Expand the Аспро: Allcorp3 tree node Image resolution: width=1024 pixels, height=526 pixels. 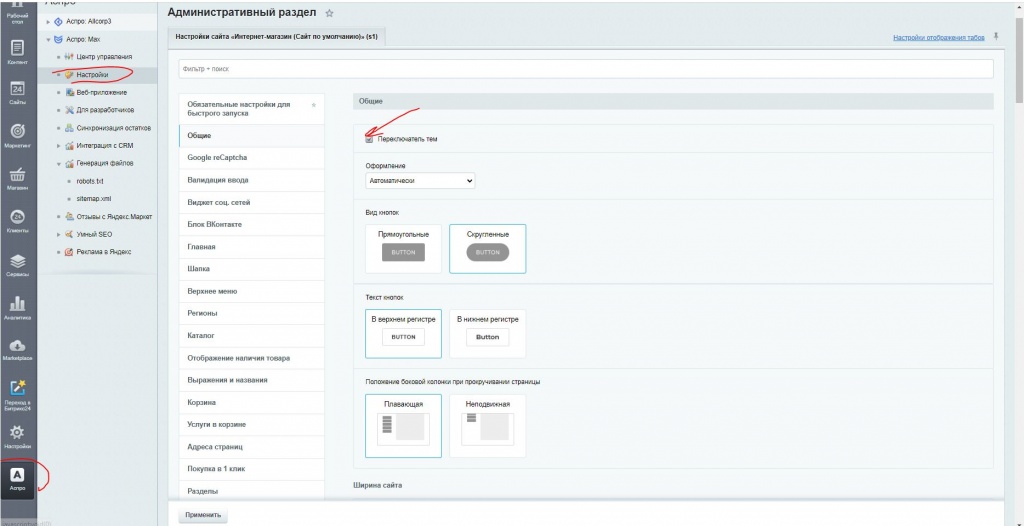click(x=48, y=21)
